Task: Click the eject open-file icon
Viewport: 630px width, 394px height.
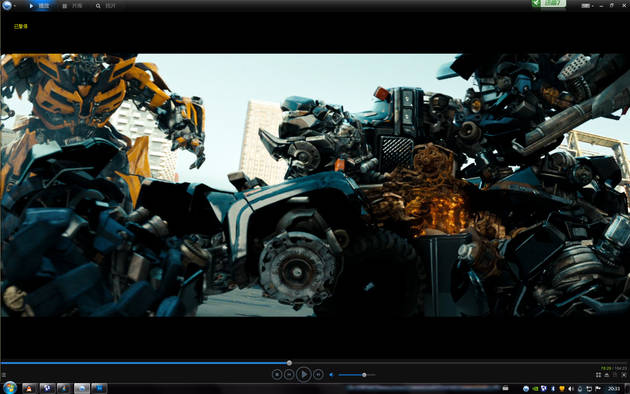Action: [607, 375]
